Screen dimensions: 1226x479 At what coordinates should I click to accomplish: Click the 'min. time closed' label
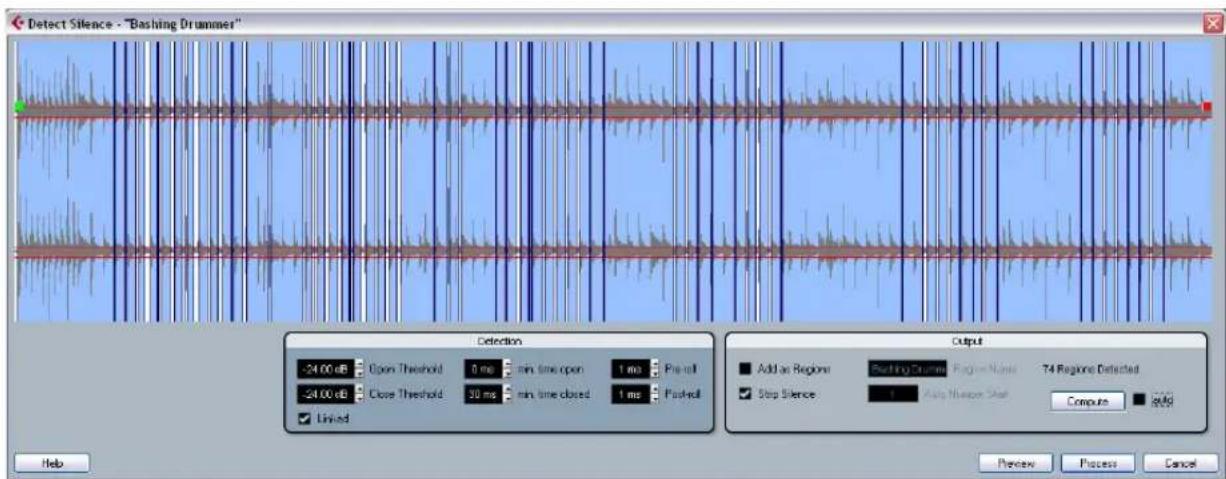(553, 394)
